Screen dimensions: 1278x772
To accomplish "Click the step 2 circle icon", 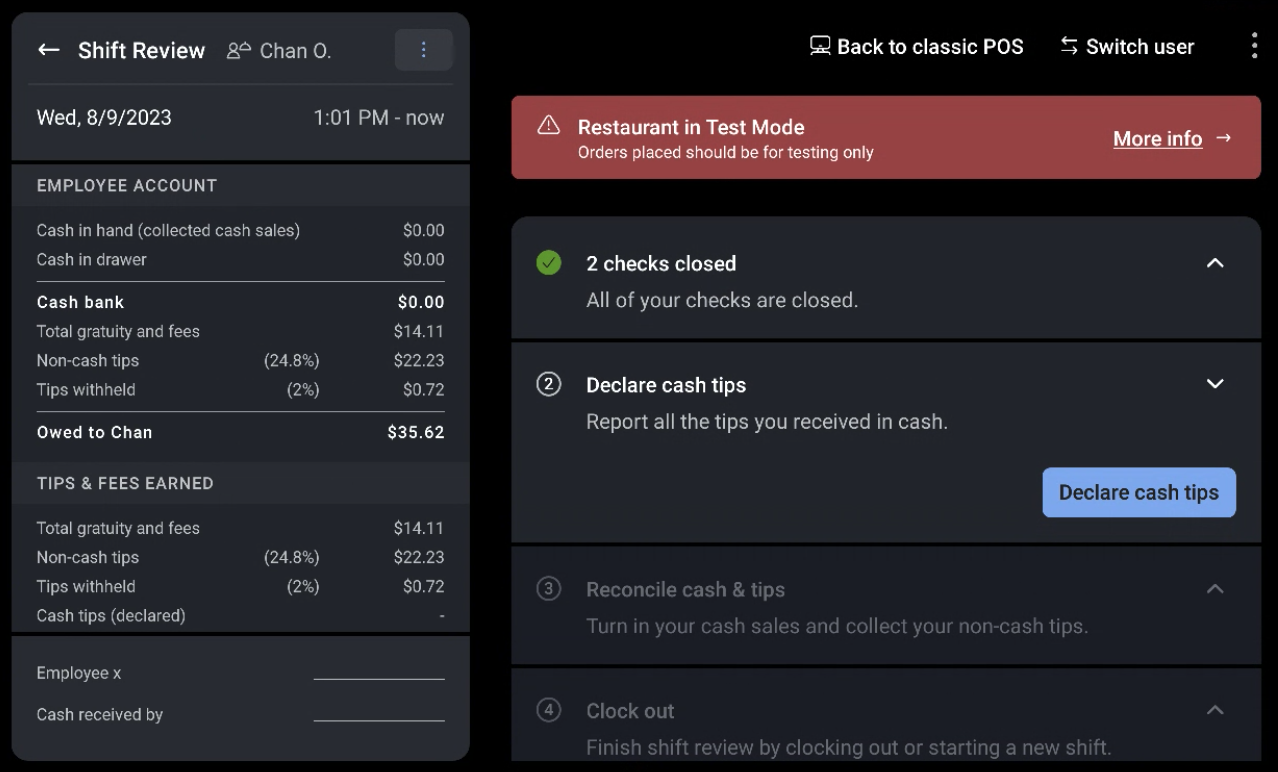I will pyautogui.click(x=548, y=385).
